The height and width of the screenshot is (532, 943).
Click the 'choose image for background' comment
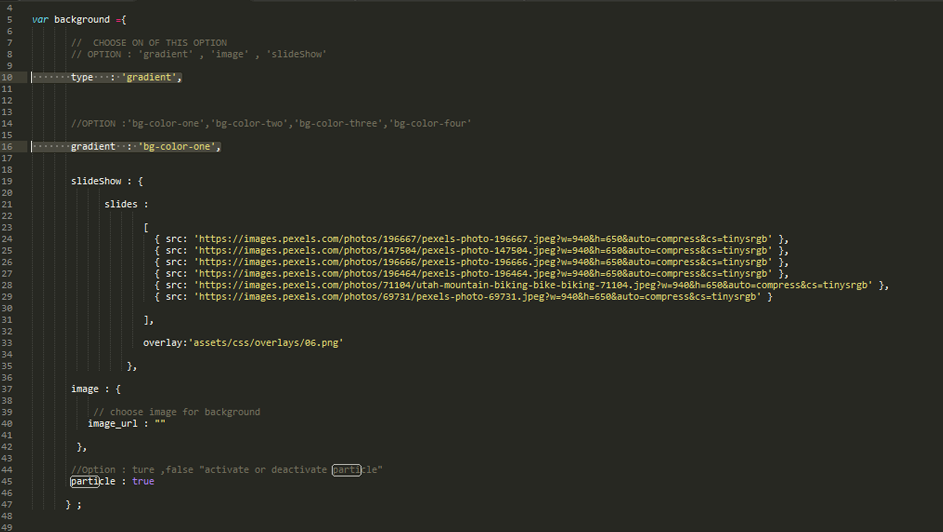pos(177,412)
